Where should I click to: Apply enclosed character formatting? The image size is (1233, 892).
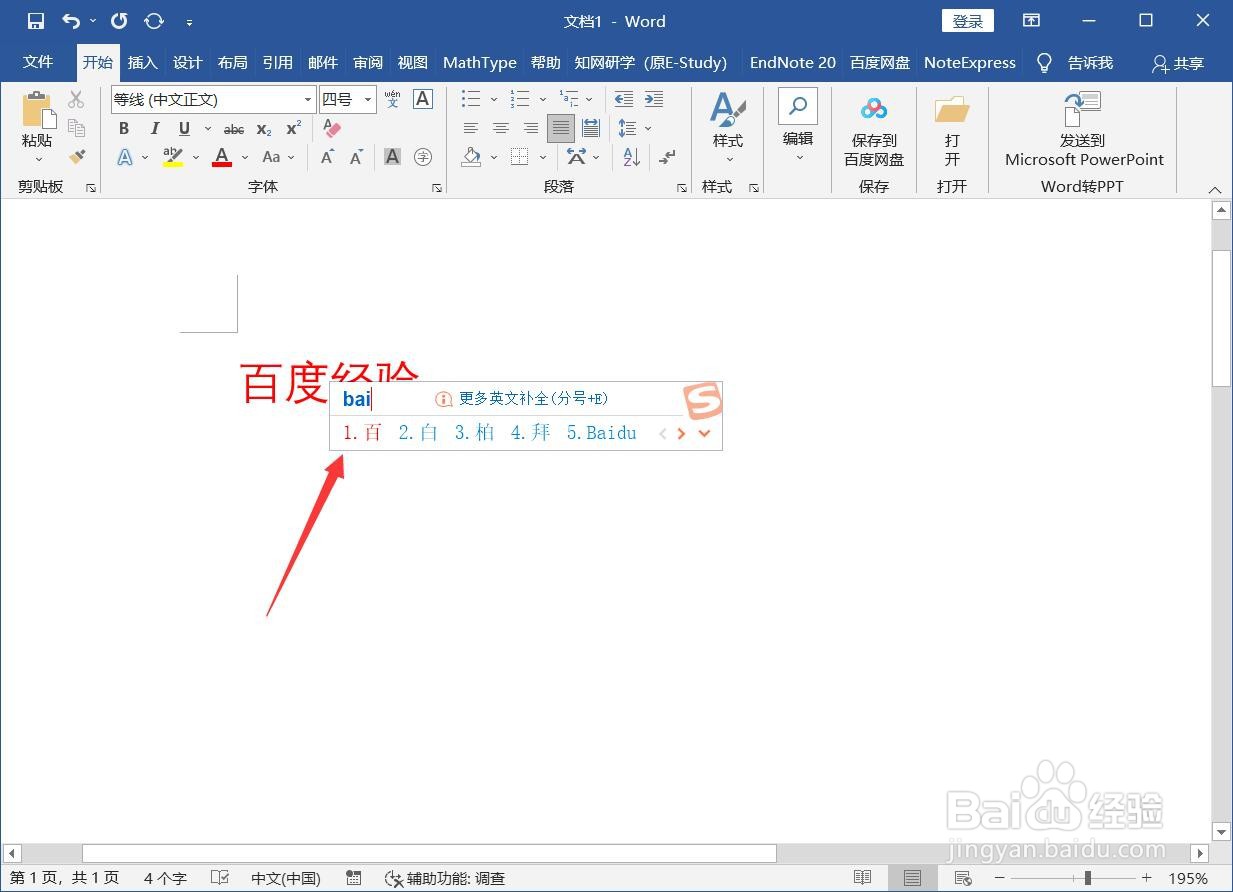point(423,157)
